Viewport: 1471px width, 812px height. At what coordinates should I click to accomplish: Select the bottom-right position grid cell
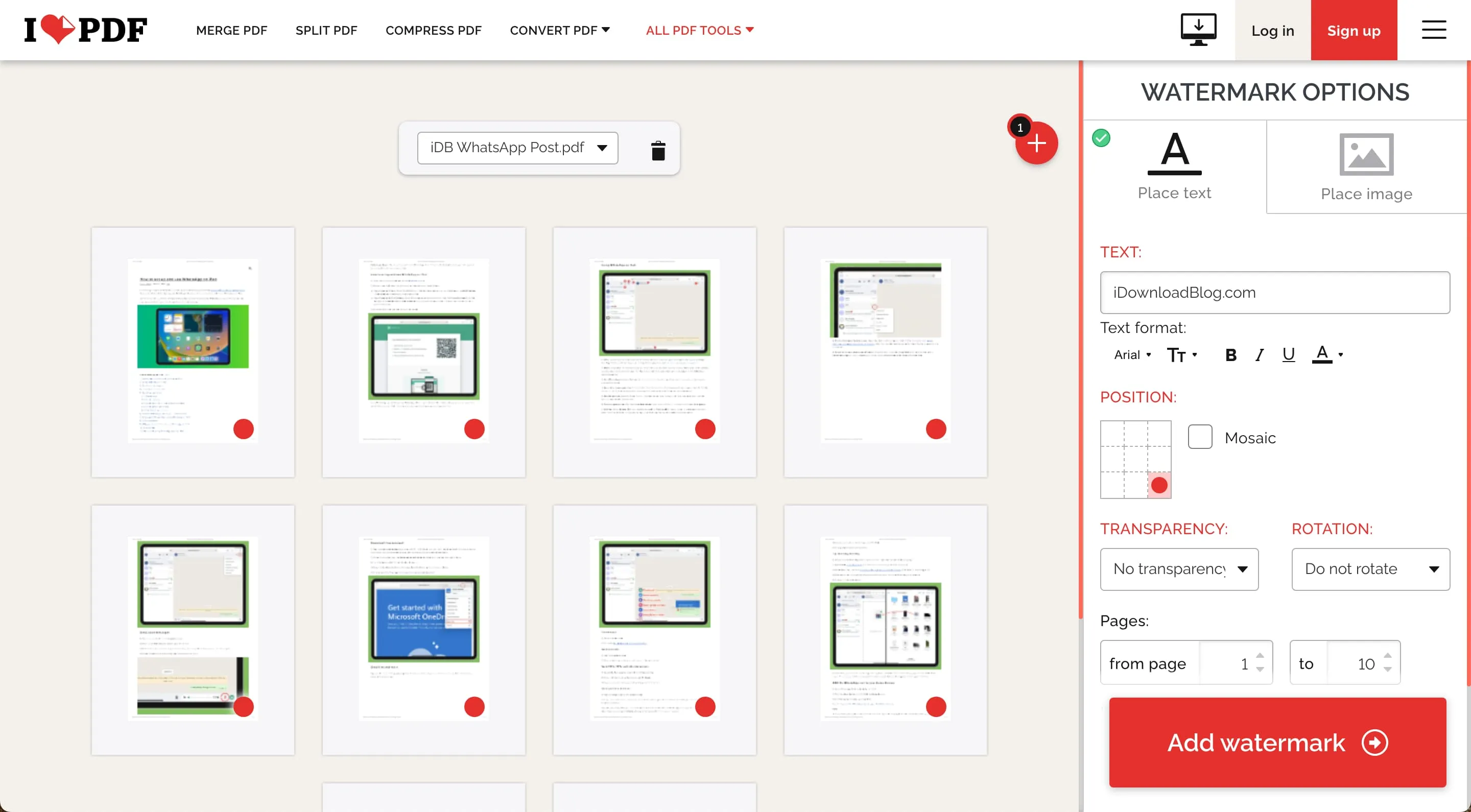point(1159,485)
